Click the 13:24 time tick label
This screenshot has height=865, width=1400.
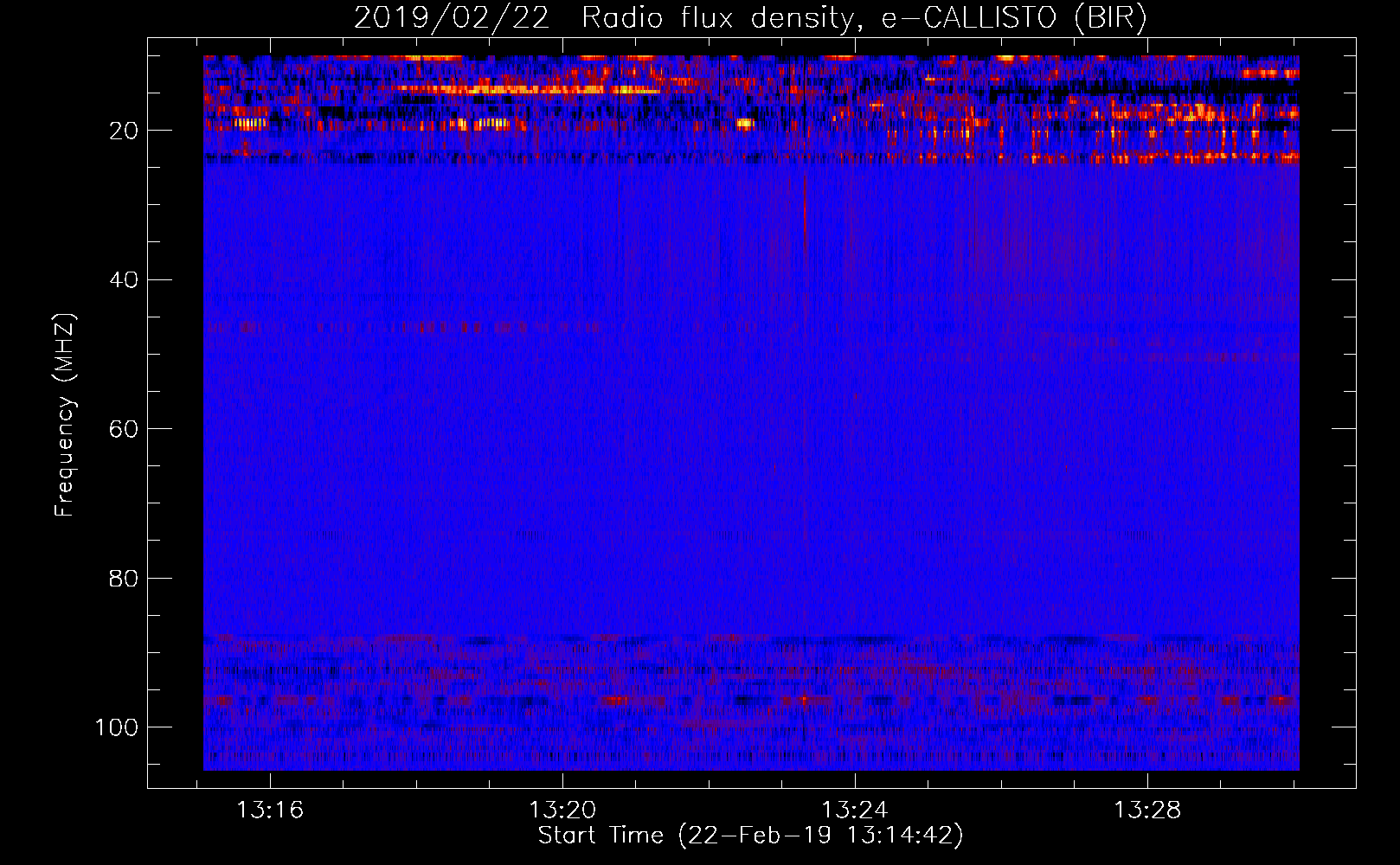tap(855, 811)
